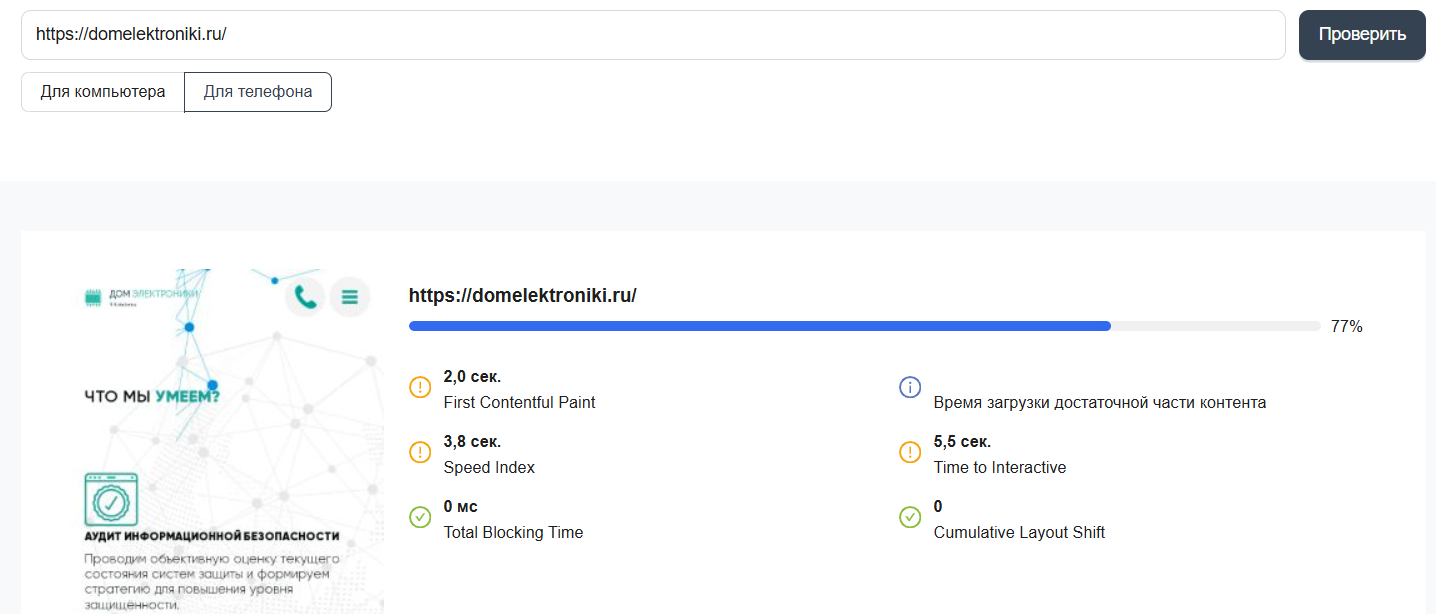Click the blue info icon for content load time
1436x614 pixels.
[910, 387]
